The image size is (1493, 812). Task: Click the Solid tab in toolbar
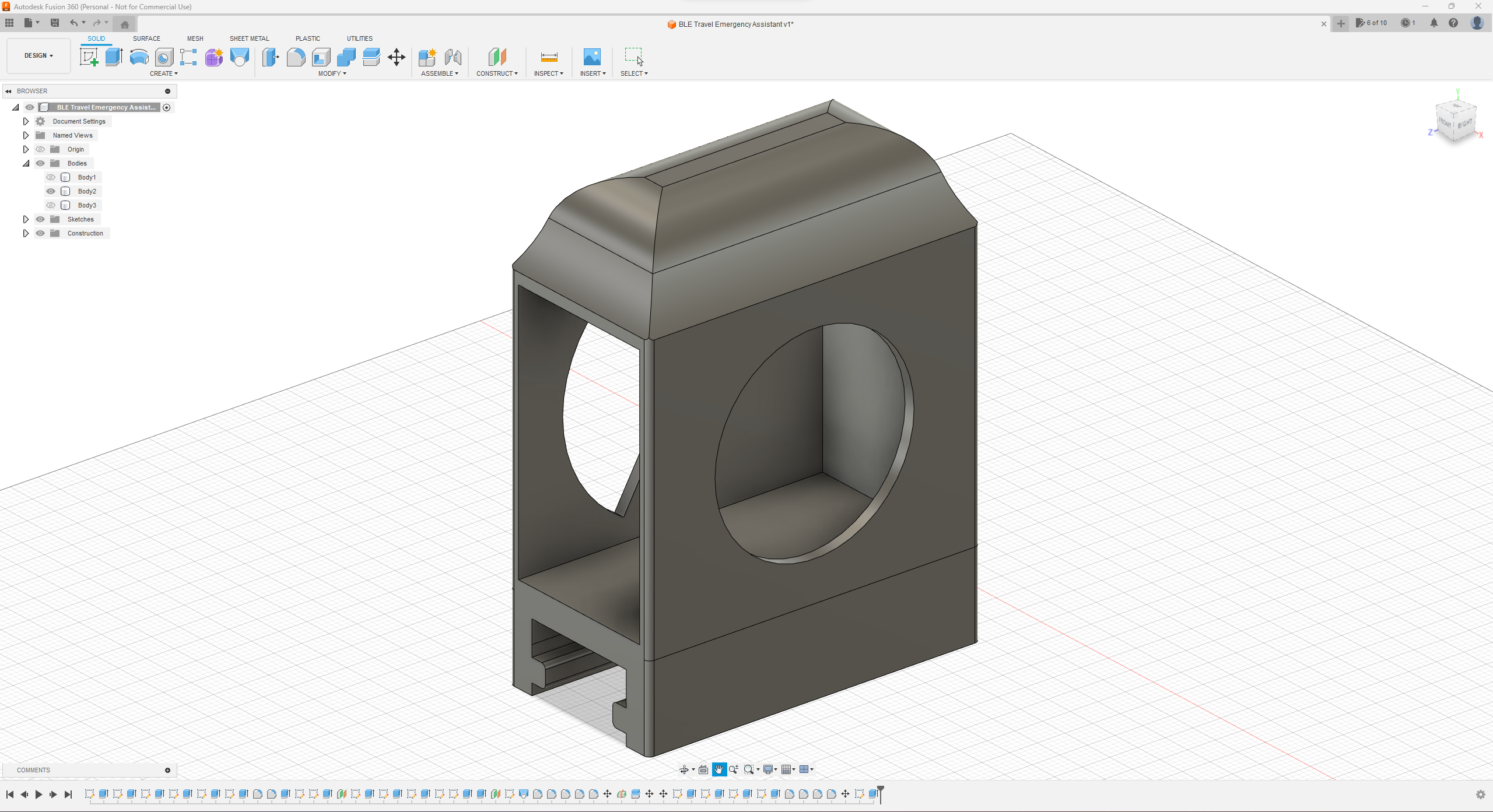pyautogui.click(x=96, y=38)
